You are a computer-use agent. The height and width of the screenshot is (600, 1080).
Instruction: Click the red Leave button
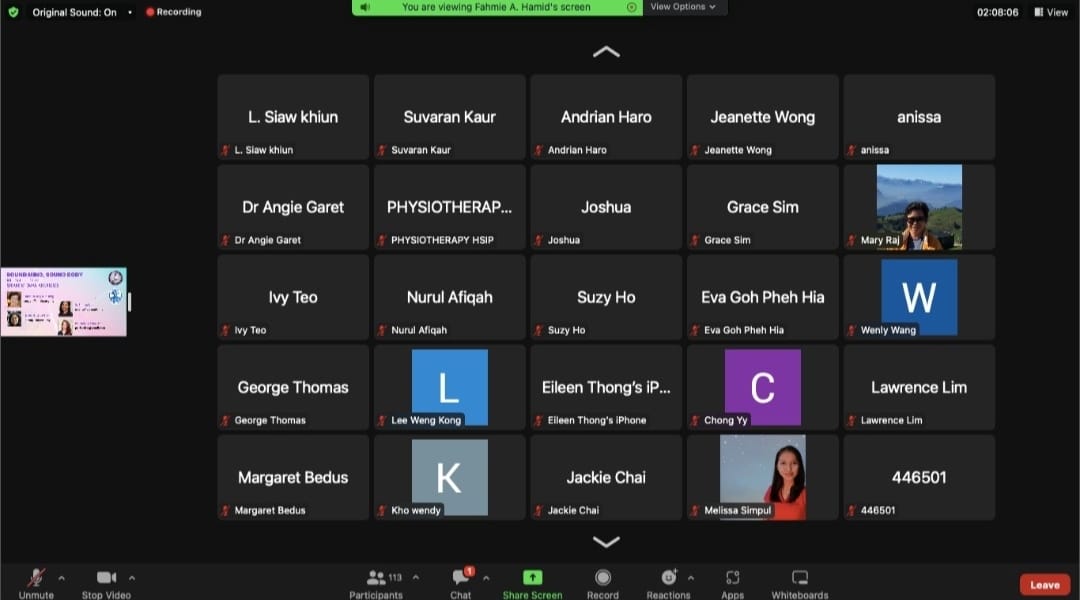pos(1044,585)
